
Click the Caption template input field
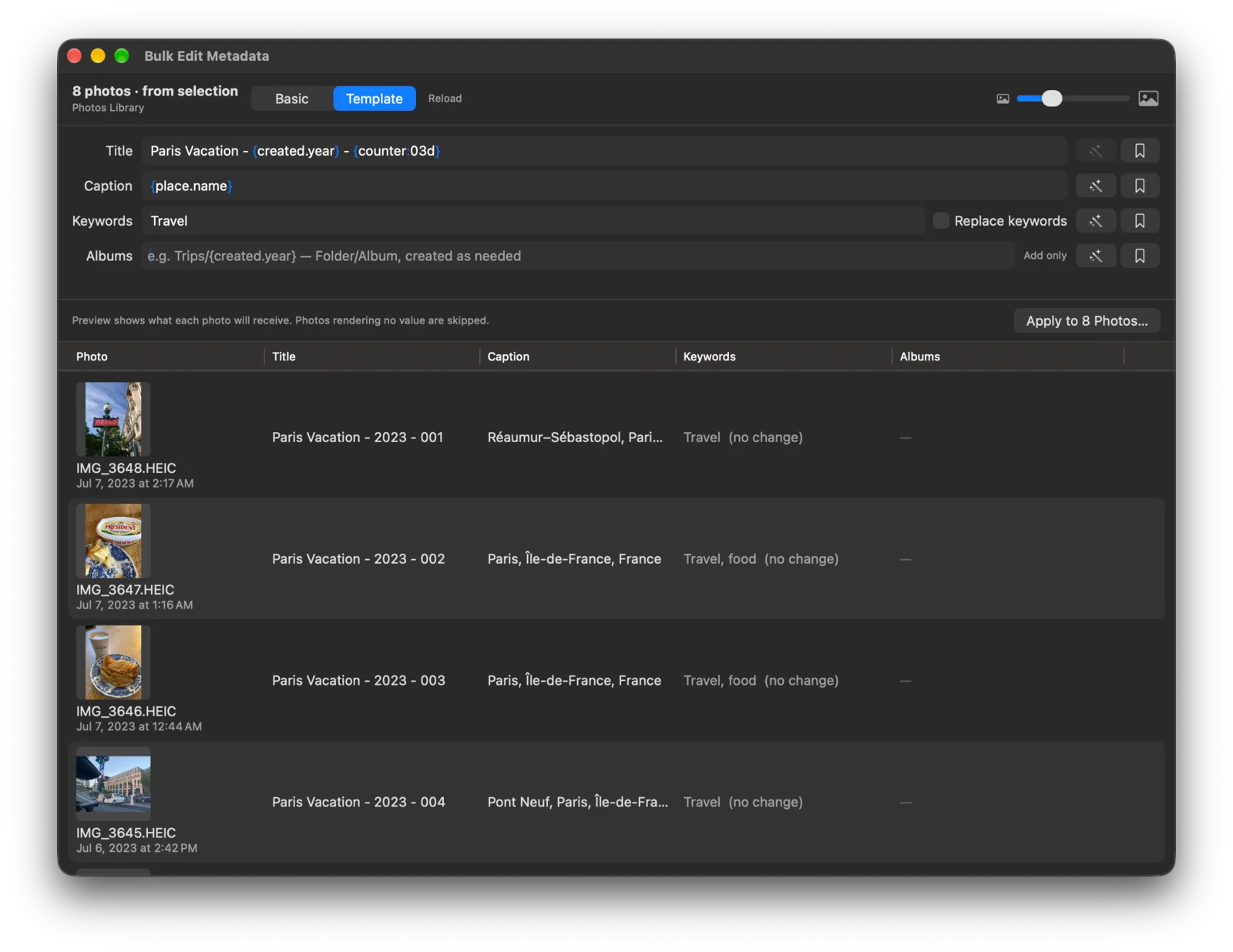tap(603, 186)
